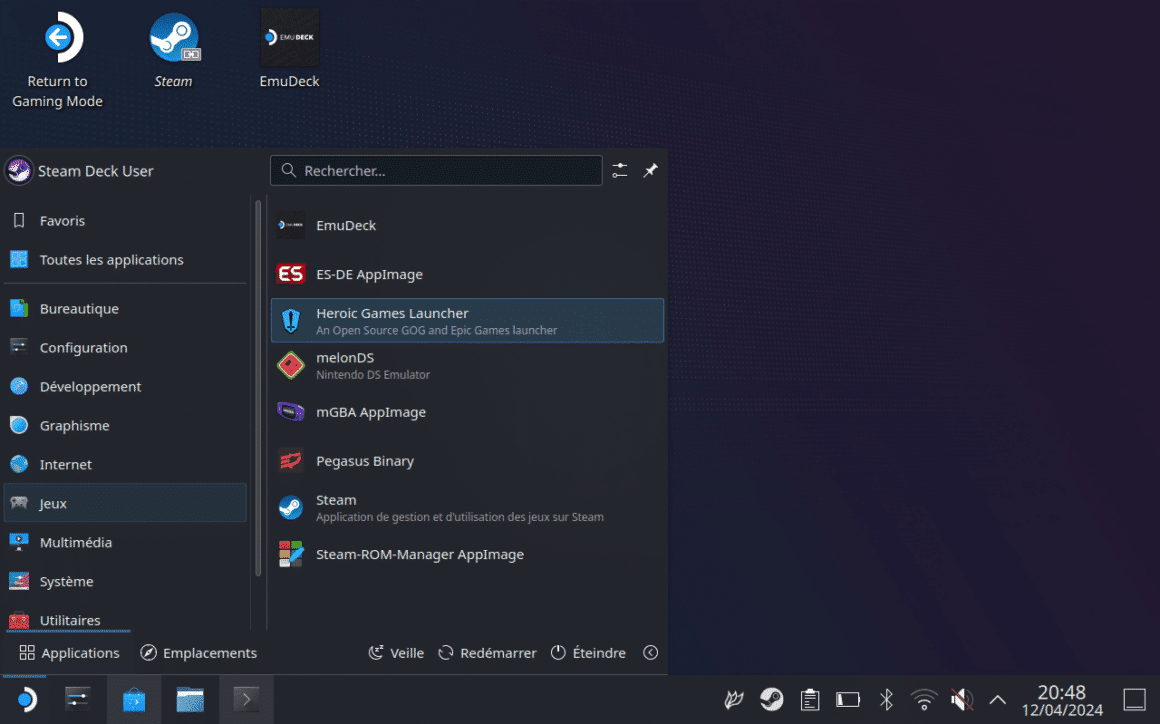The height and width of the screenshot is (724, 1160).
Task: Click the Rechercher search field
Action: click(x=436, y=171)
